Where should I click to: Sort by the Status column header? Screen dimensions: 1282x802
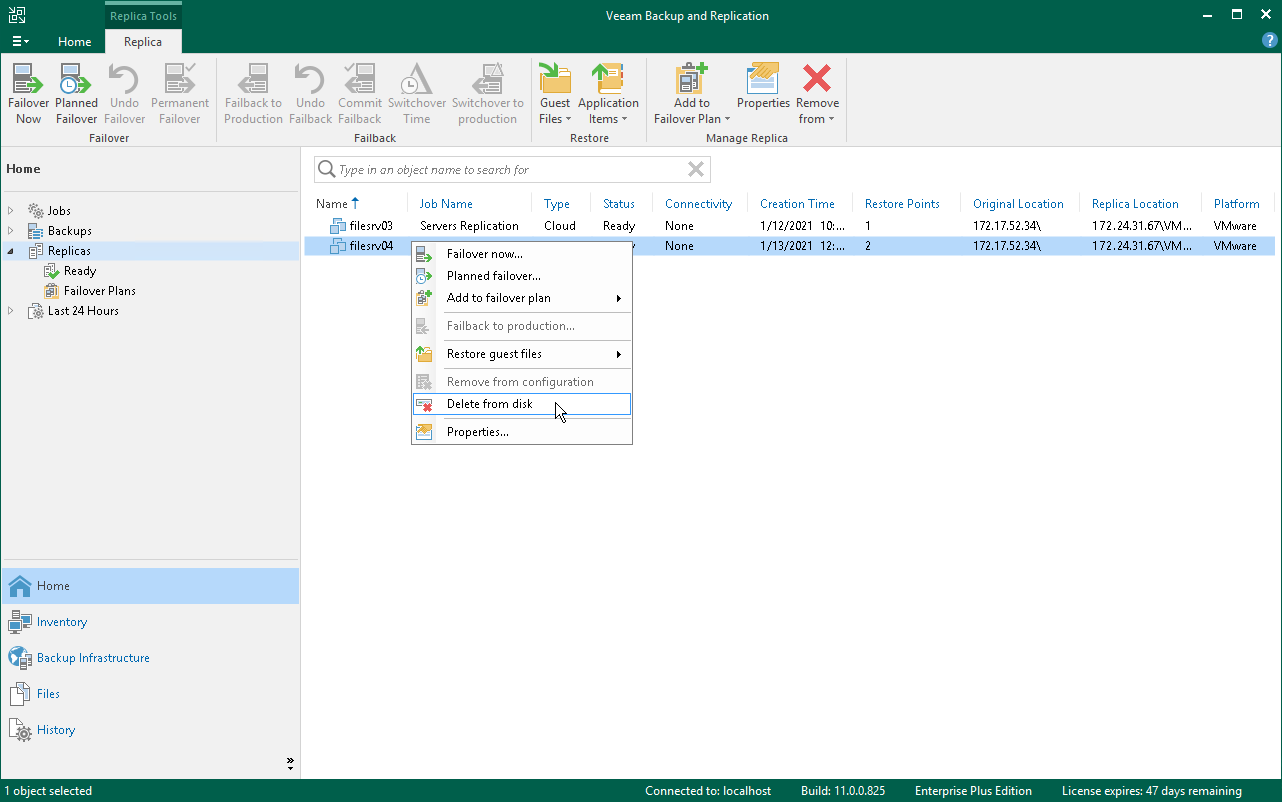tap(619, 204)
